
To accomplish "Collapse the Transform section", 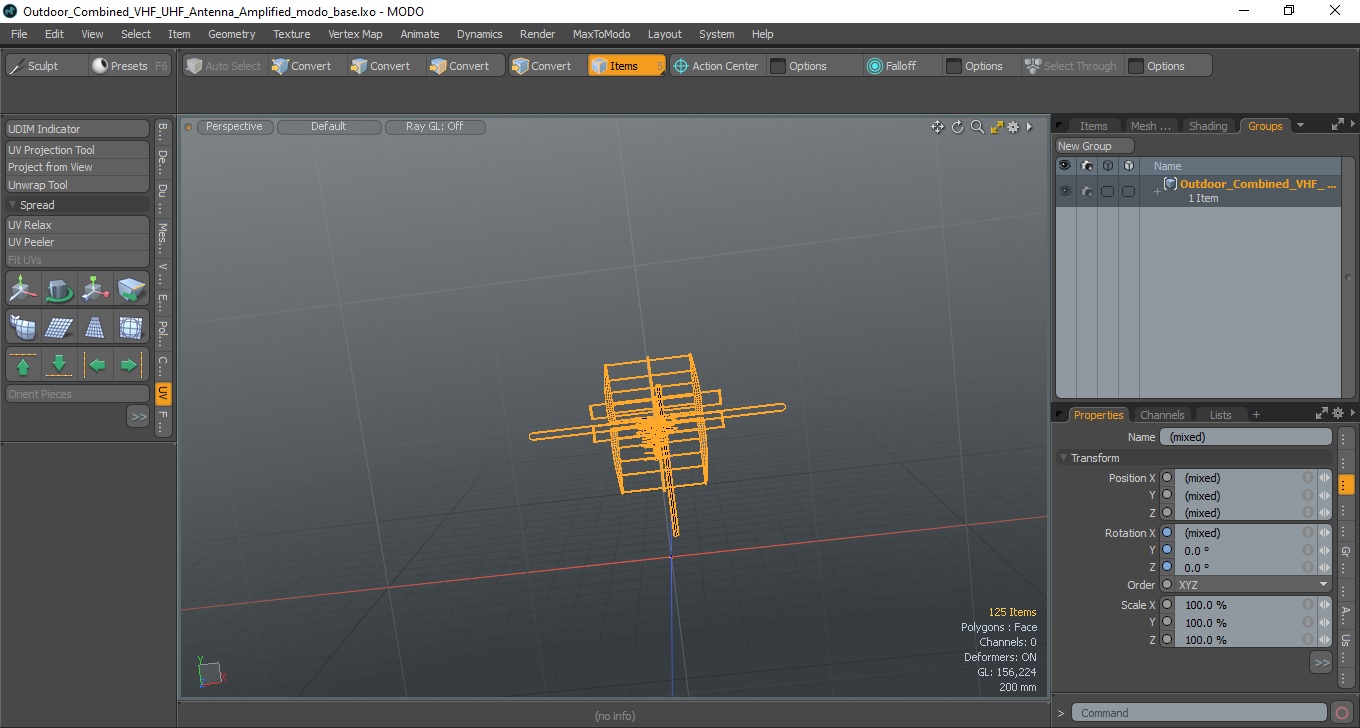I will tap(1064, 458).
